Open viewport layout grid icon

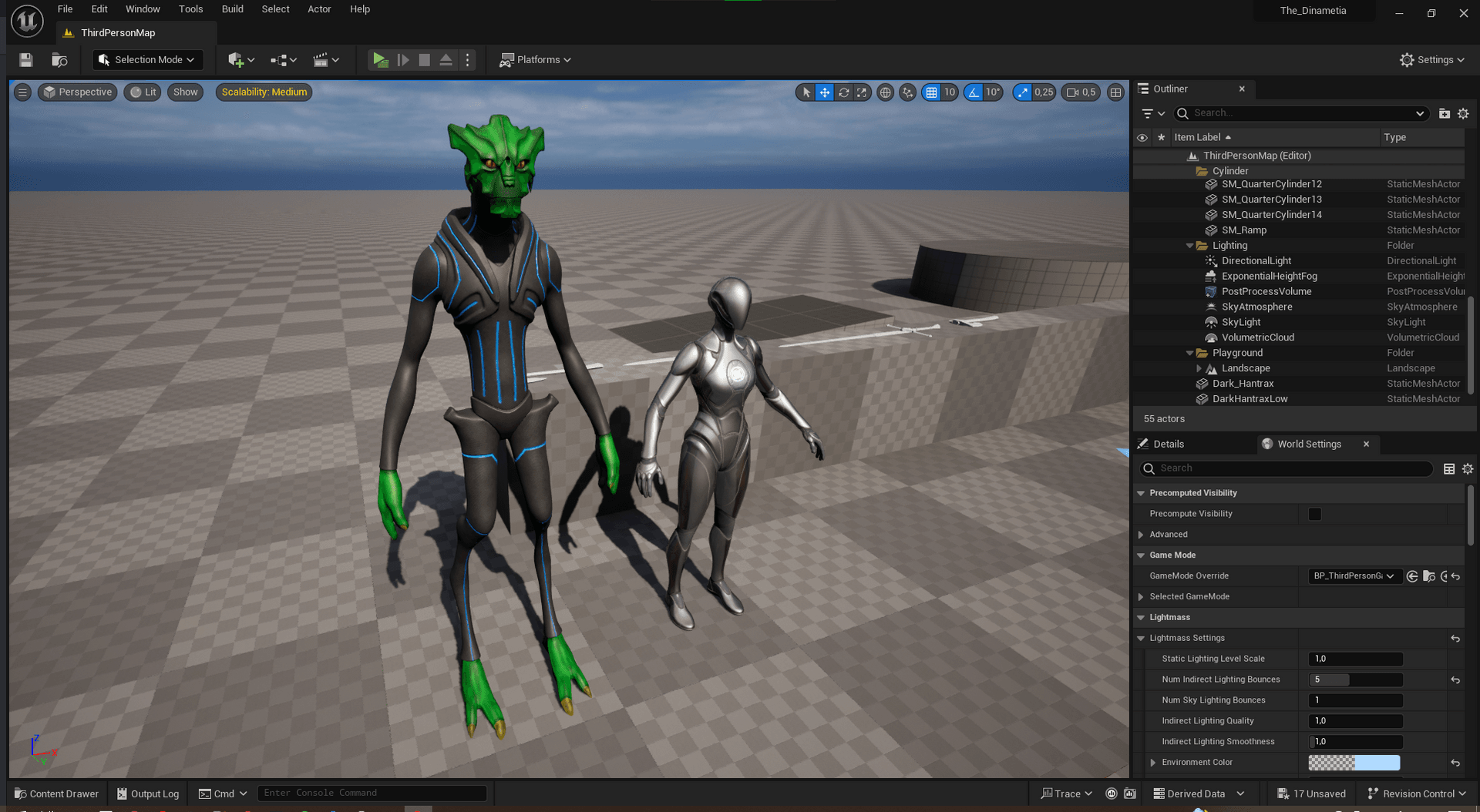pos(1115,92)
